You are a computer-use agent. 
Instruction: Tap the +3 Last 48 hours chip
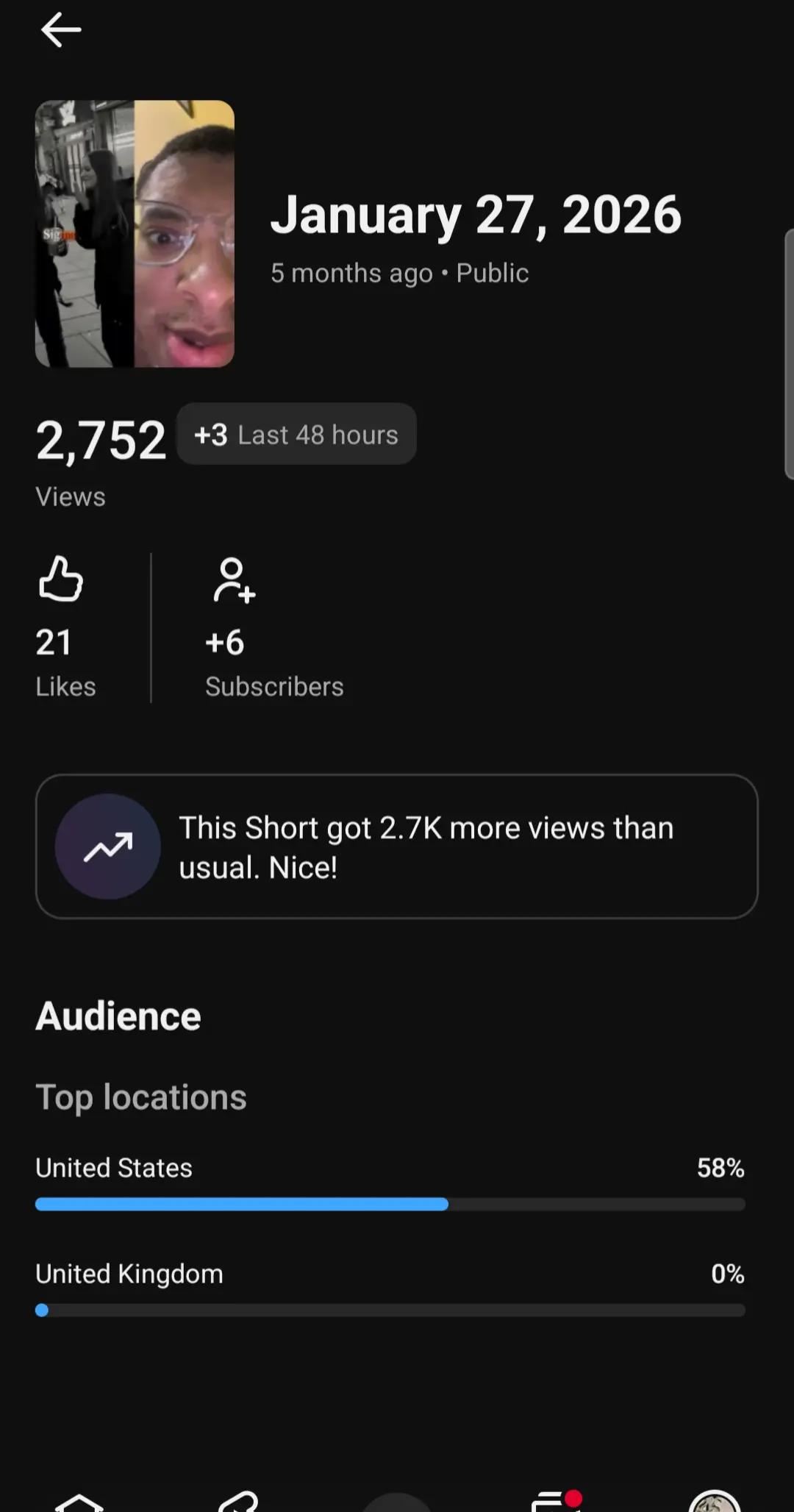click(x=296, y=434)
